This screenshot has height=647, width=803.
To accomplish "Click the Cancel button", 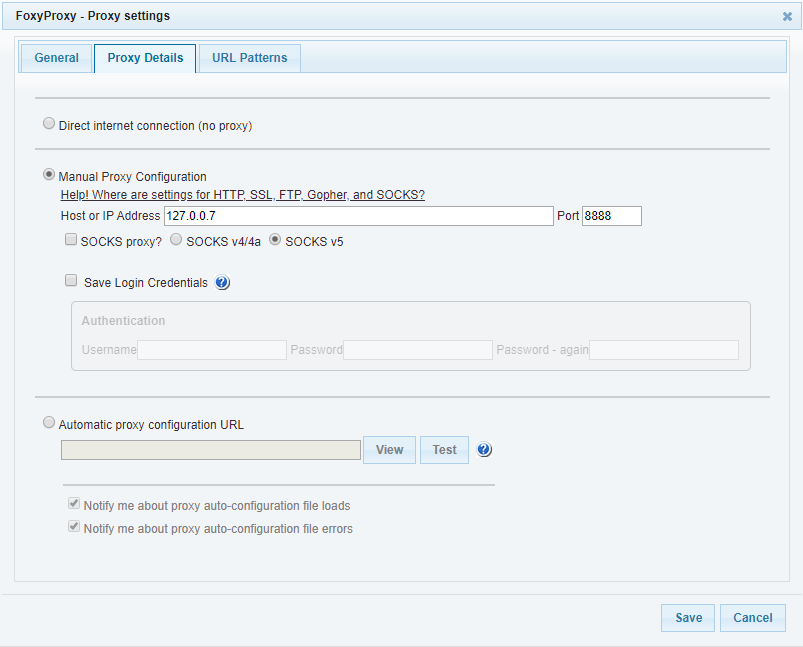I will point(753,618).
